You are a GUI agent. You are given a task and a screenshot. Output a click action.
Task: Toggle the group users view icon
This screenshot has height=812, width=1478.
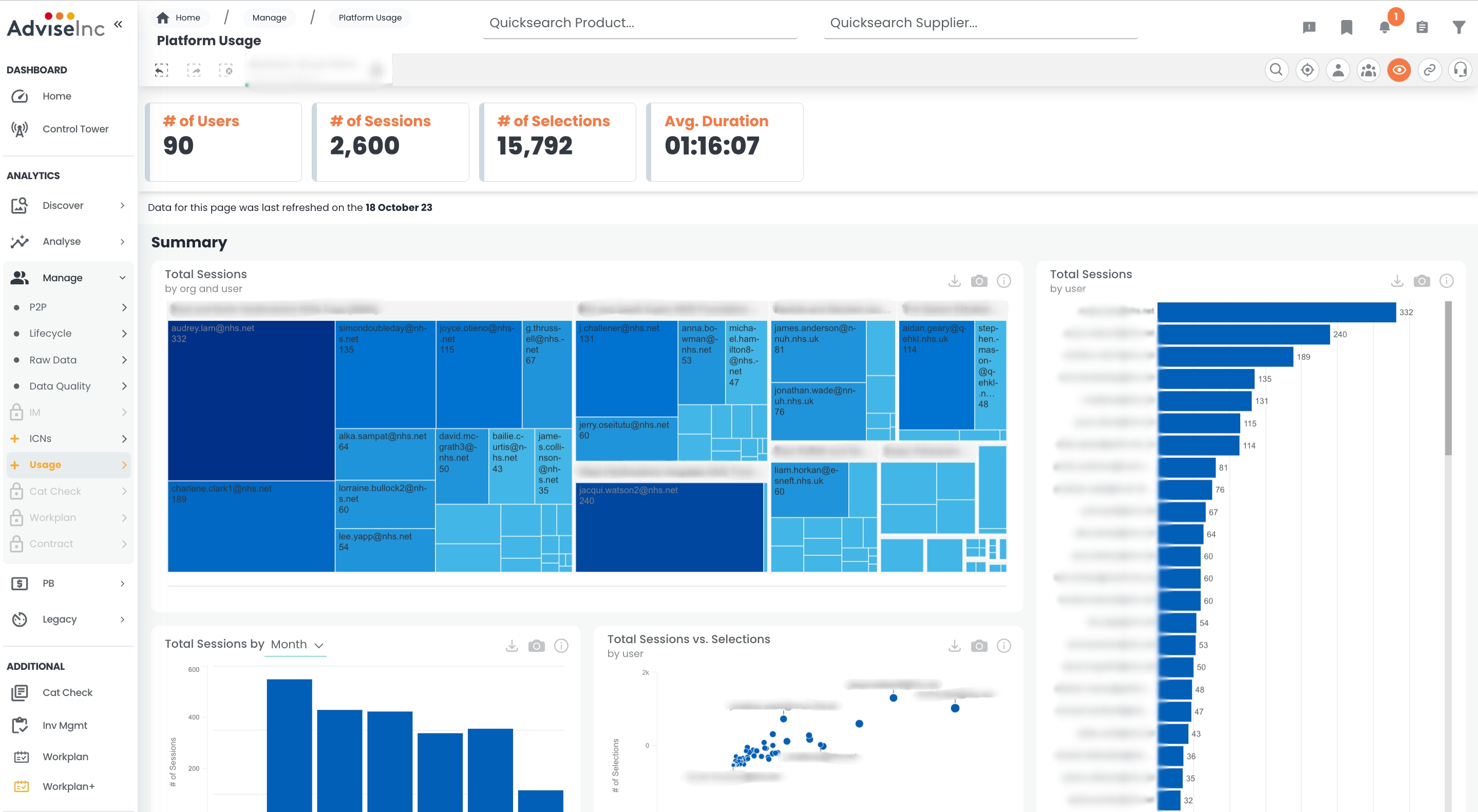[x=1369, y=70]
